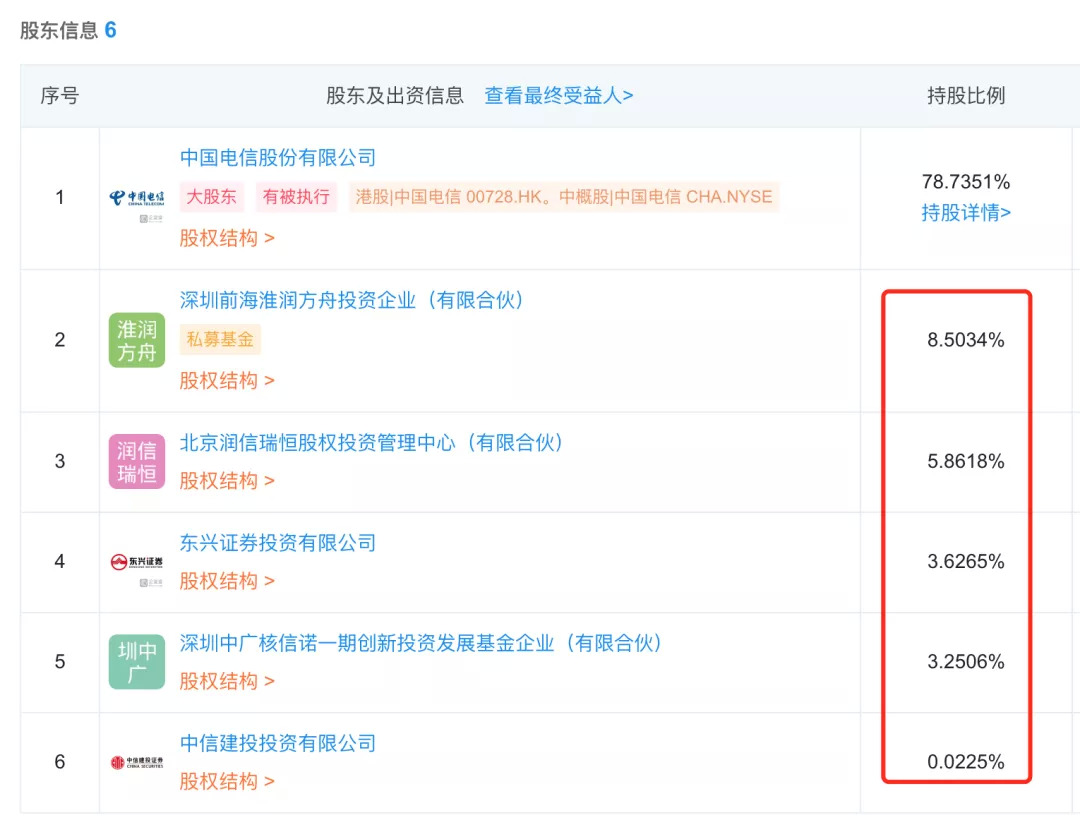This screenshot has height=827, width=1080.
Task: Expand 股权结构 under 北京润信瑞恒
Action: point(227,481)
